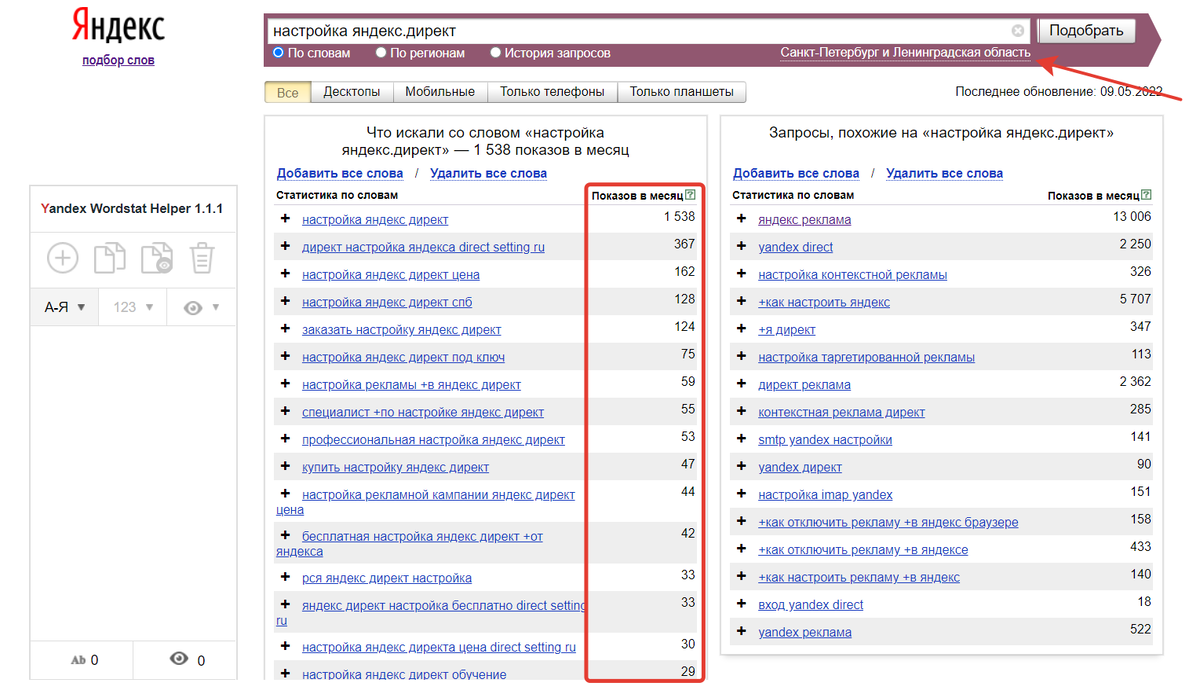Switch to the 'Мобильные' tab
This screenshot has width=1200, height=683.
440,92
